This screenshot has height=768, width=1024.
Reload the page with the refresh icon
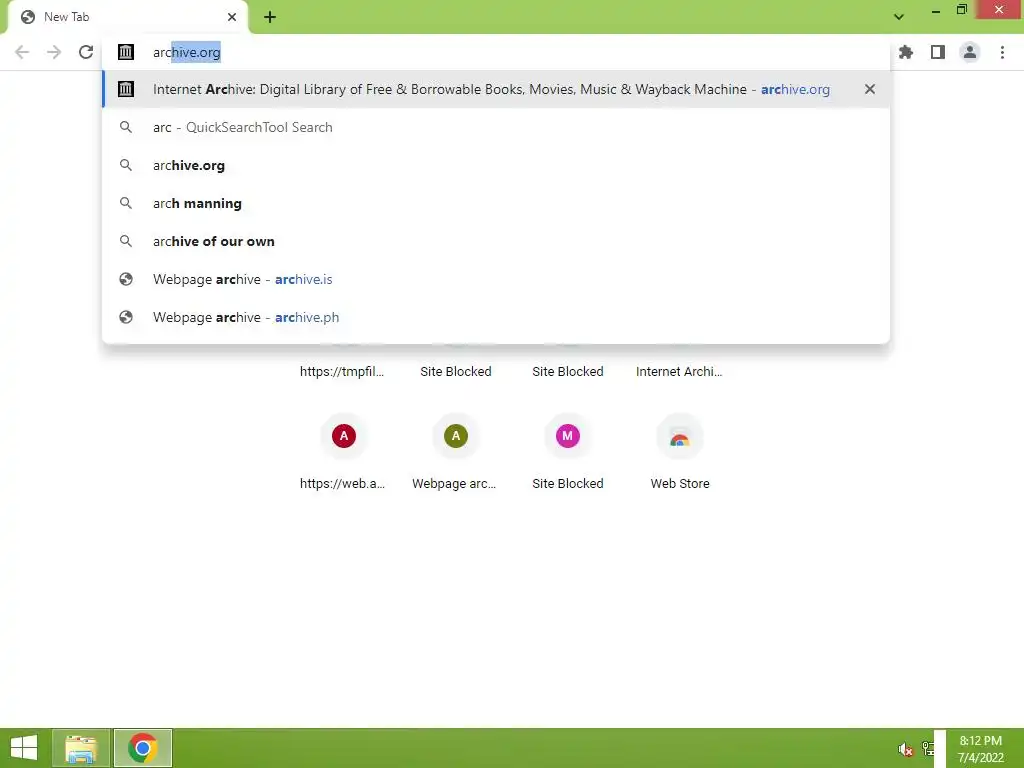[86, 52]
